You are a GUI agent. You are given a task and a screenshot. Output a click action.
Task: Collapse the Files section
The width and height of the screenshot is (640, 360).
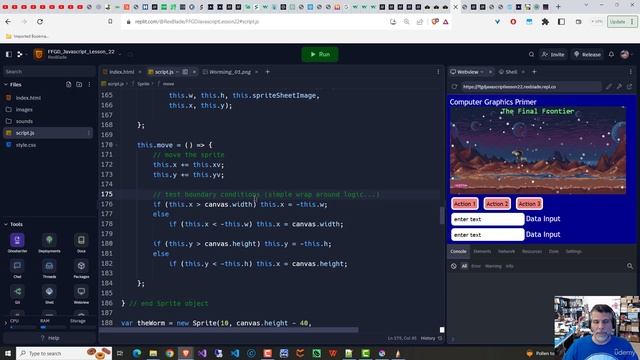coord(6,84)
